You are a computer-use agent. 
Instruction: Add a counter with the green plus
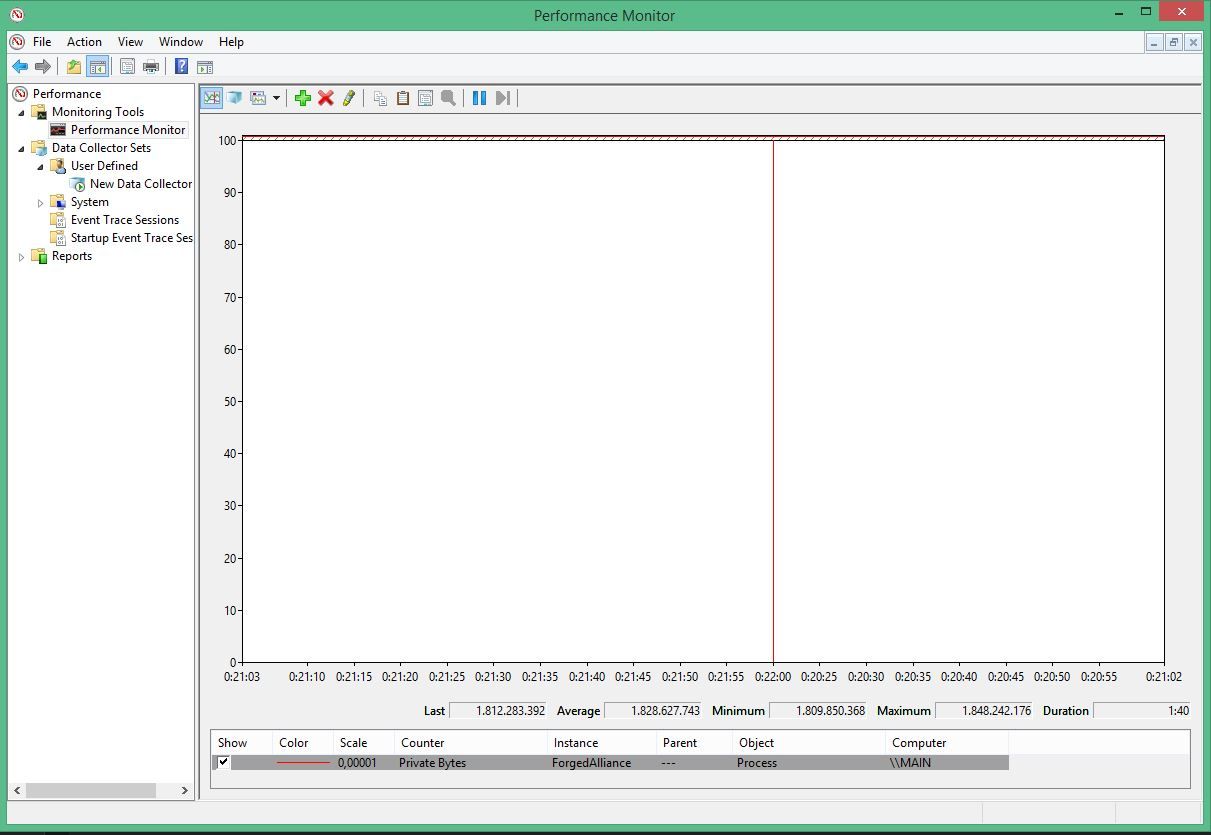pyautogui.click(x=302, y=98)
